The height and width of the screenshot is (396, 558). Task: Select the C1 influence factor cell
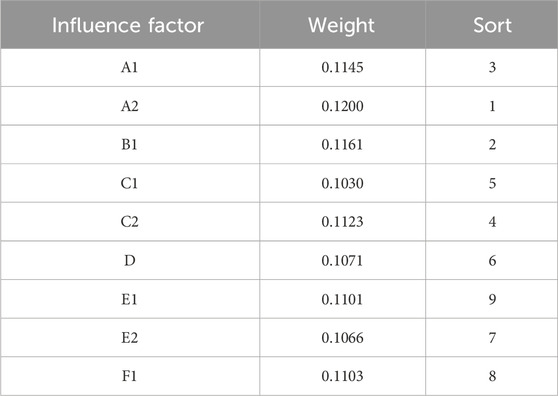(130, 183)
